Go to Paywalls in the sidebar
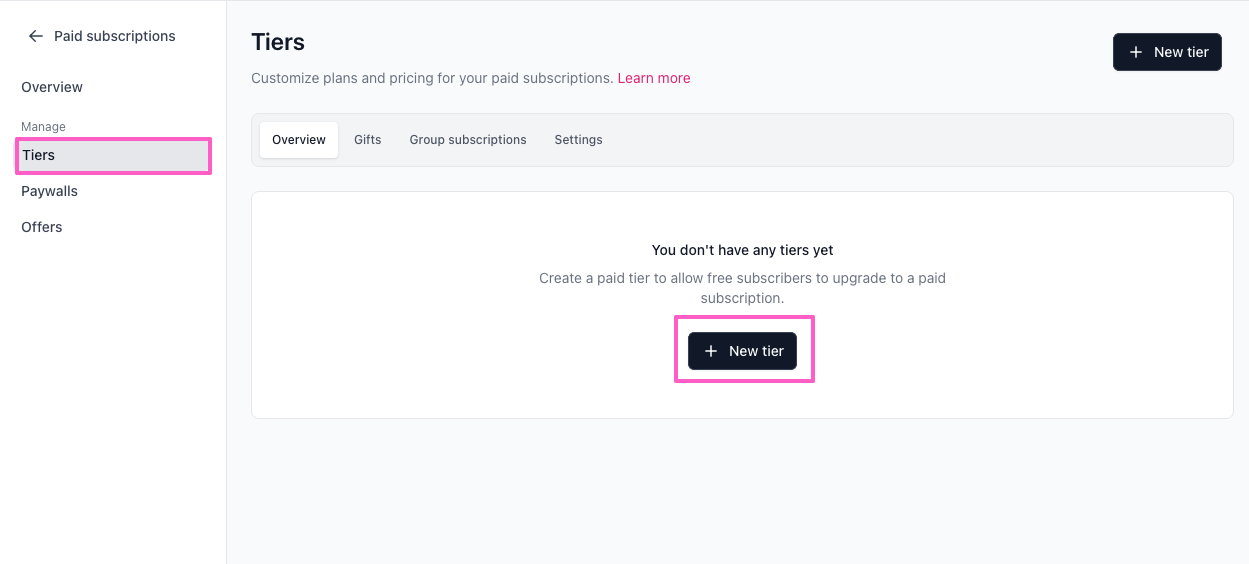This screenshot has height=564, width=1249. (x=49, y=191)
